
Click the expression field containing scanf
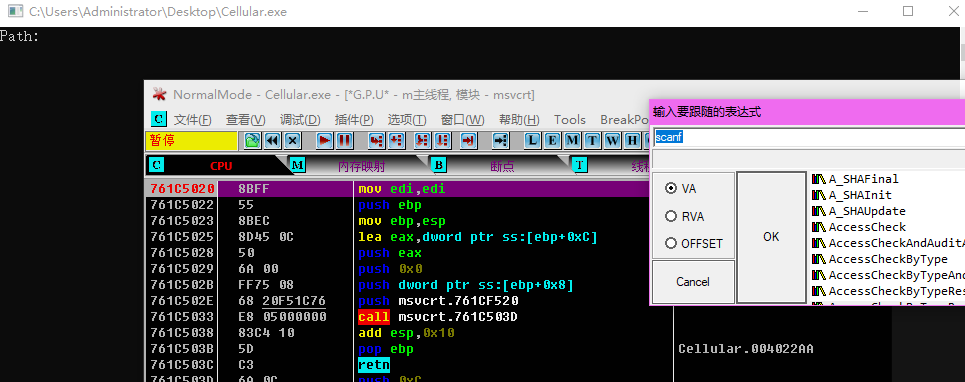click(809, 137)
